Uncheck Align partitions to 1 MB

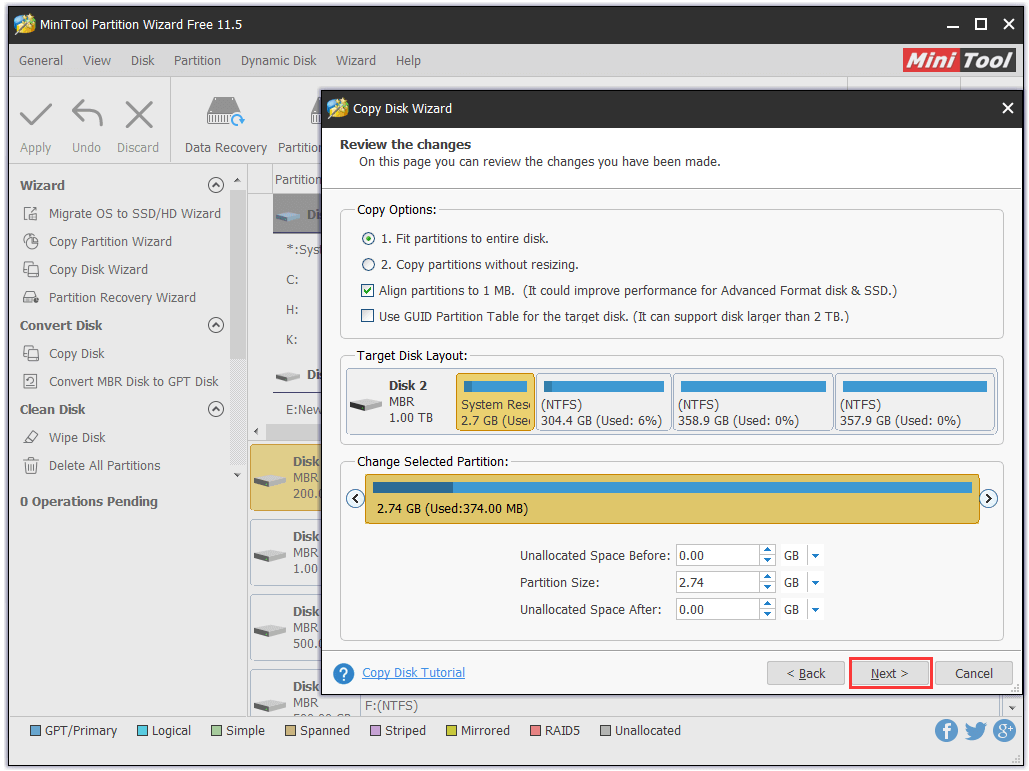pyautogui.click(x=368, y=290)
